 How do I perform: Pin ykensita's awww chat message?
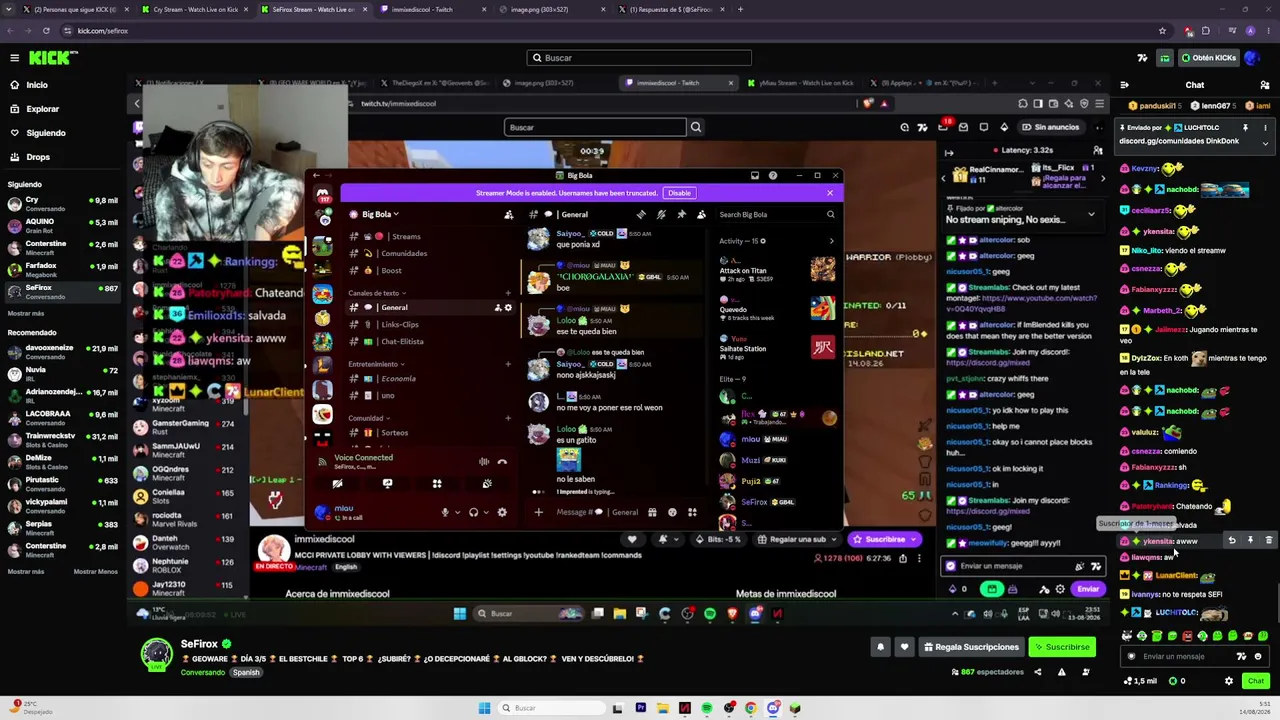tap(1250, 541)
